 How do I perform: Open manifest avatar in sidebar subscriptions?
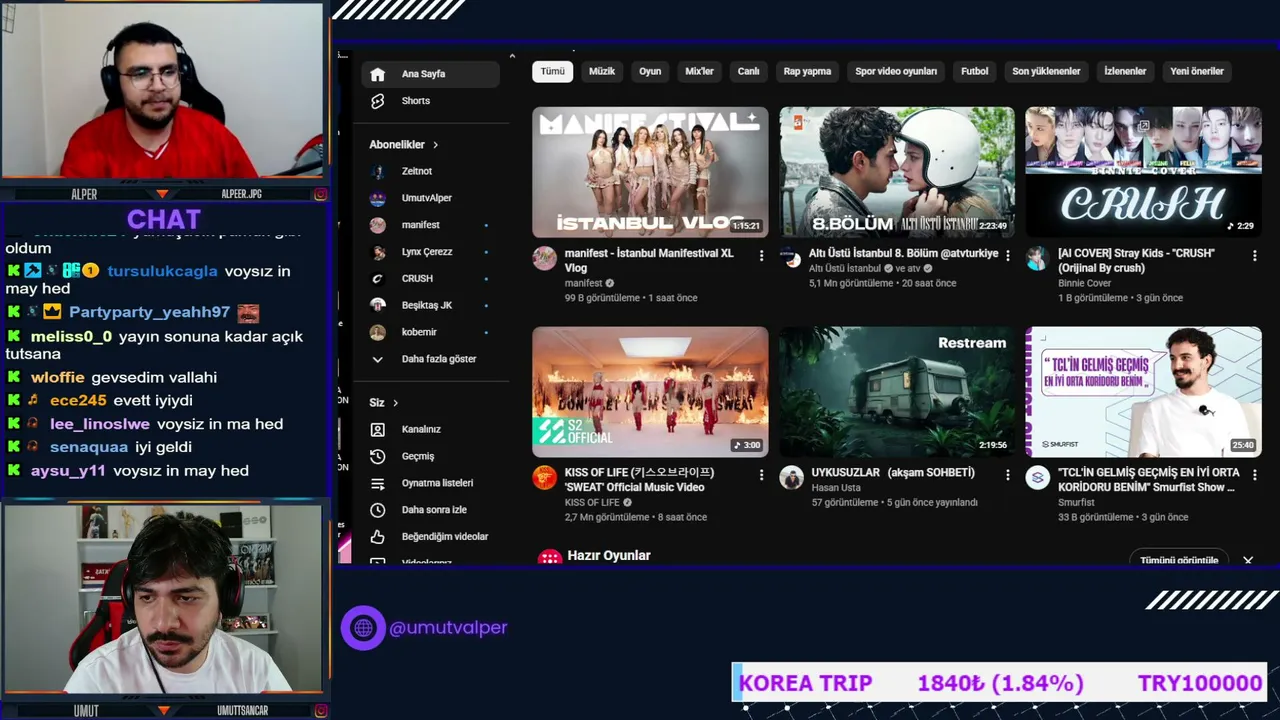point(377,225)
